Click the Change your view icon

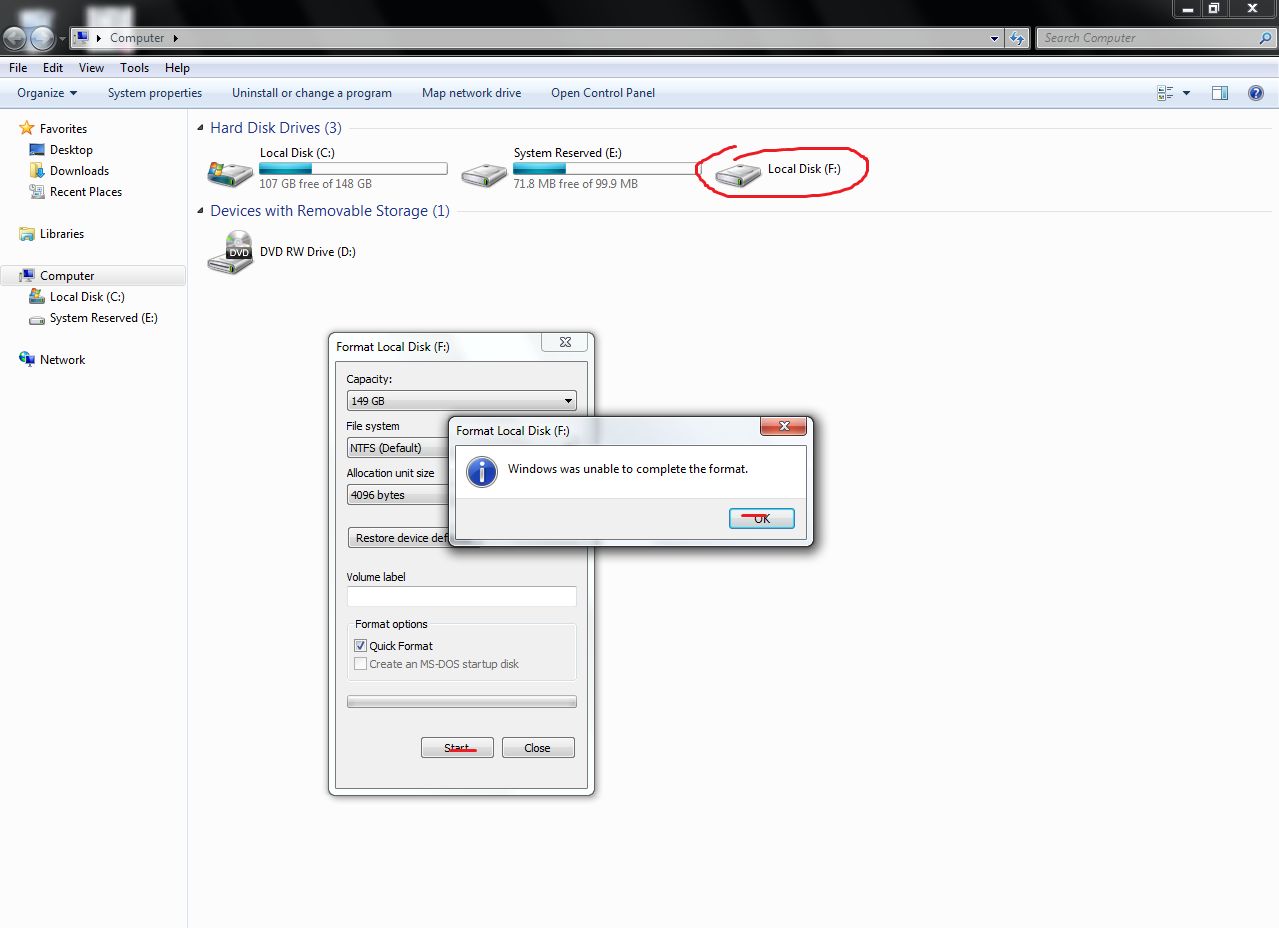[1165, 93]
